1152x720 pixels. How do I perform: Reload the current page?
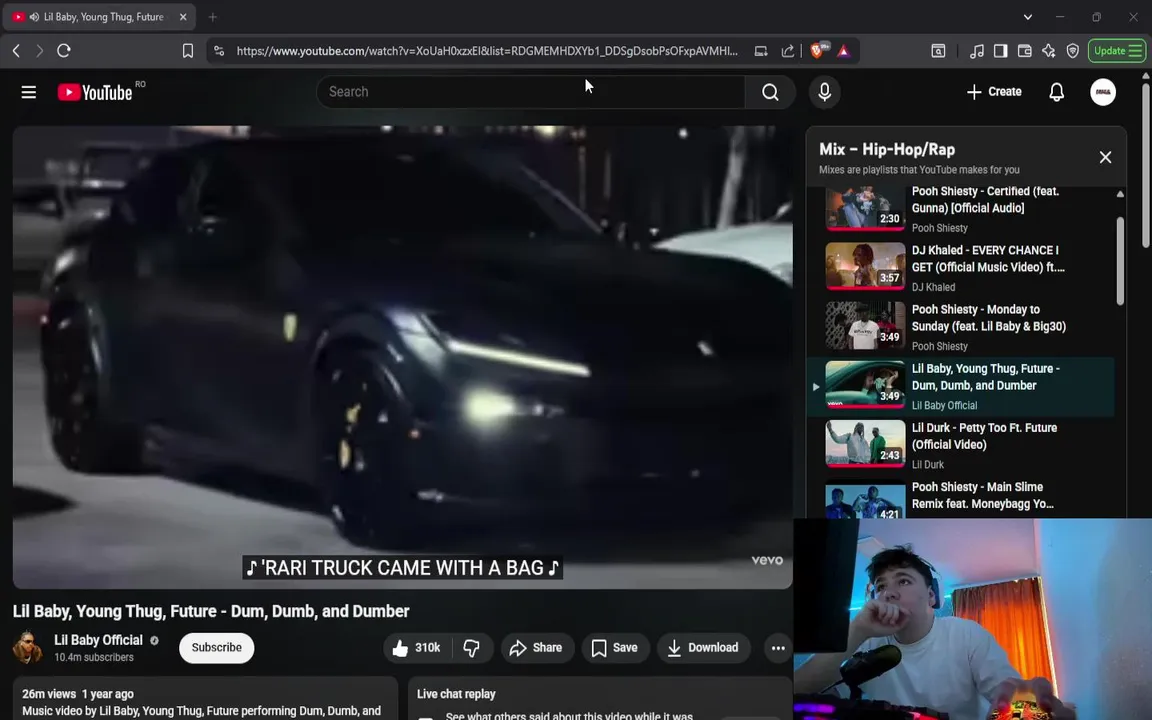pos(64,51)
